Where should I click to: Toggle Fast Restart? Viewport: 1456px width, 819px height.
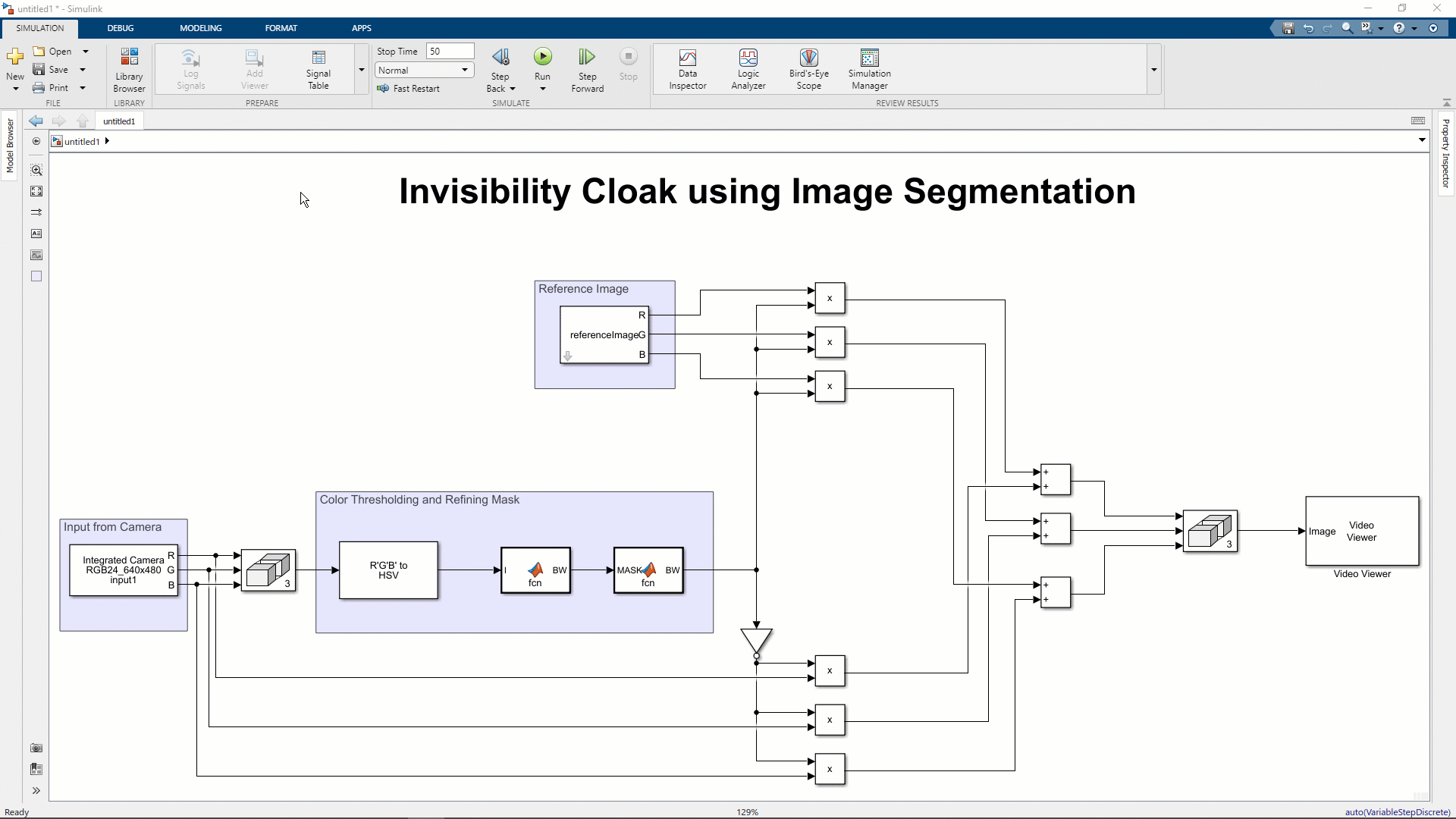409,89
